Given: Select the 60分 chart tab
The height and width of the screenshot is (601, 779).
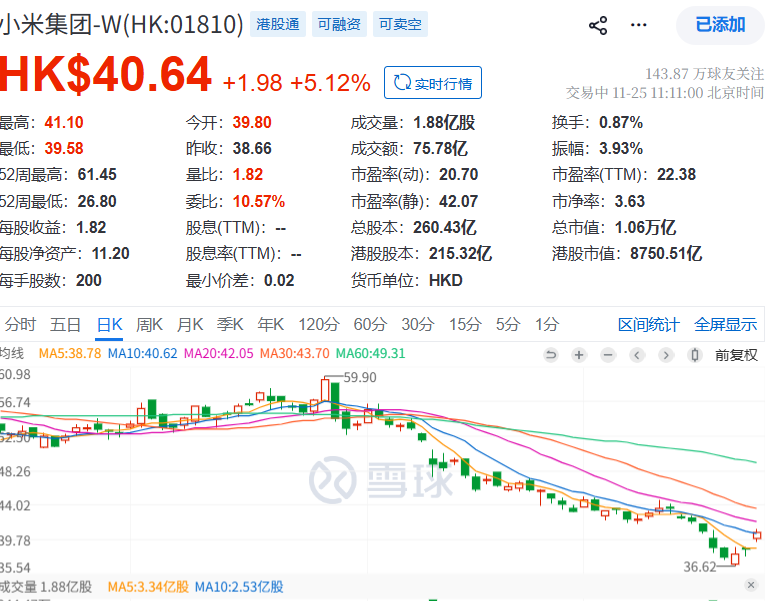Looking at the screenshot, I should pos(370,324).
